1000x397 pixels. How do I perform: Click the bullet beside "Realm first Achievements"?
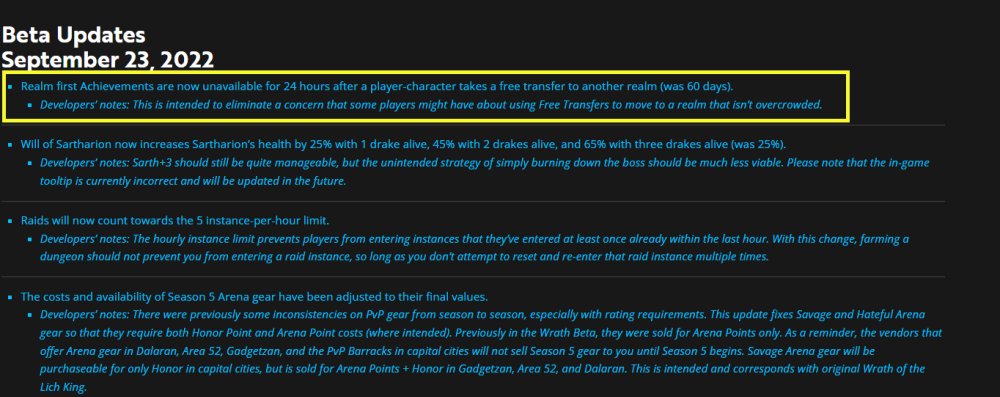10,86
